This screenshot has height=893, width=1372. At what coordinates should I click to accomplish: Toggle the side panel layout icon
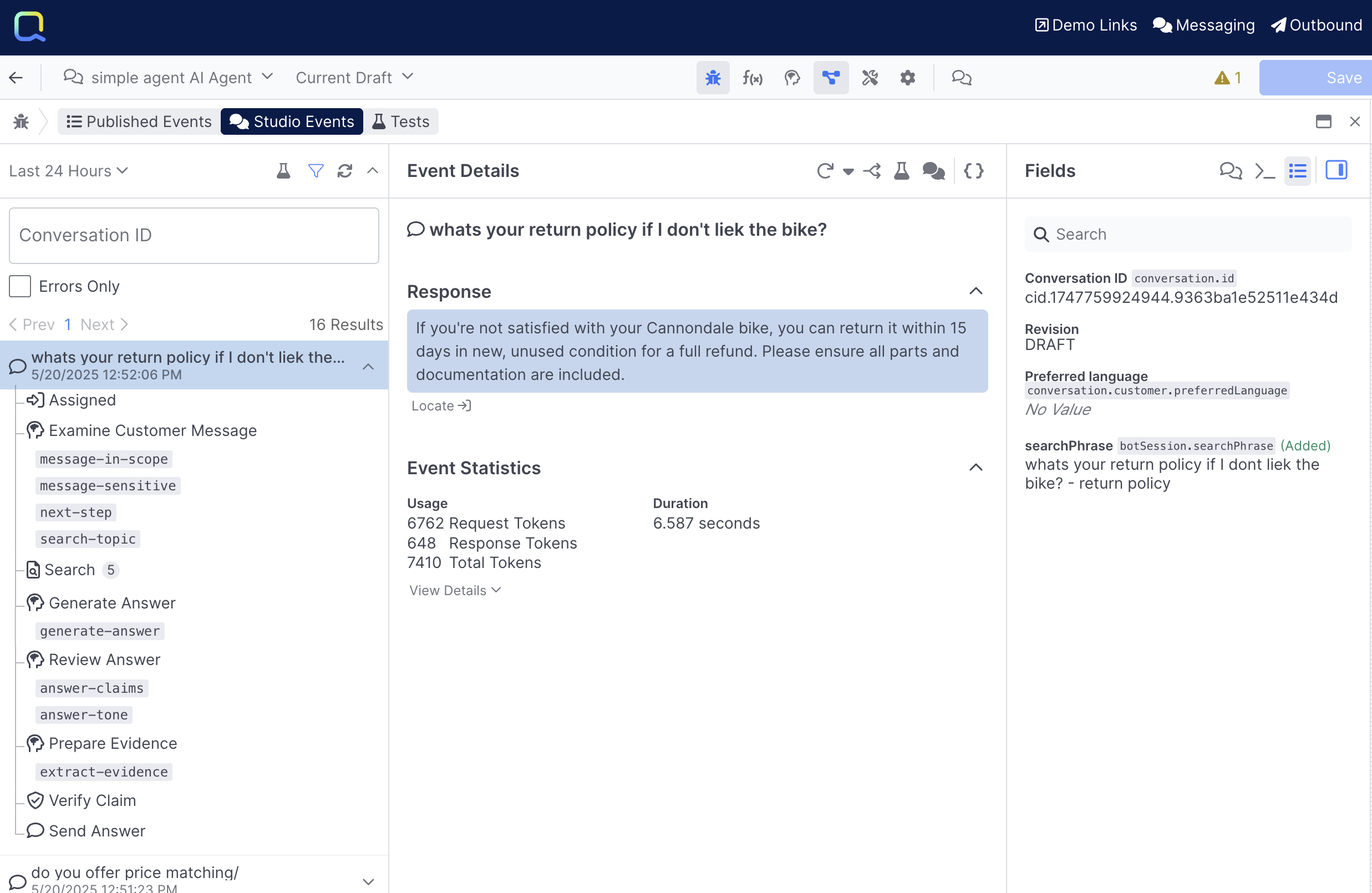[x=1336, y=171]
